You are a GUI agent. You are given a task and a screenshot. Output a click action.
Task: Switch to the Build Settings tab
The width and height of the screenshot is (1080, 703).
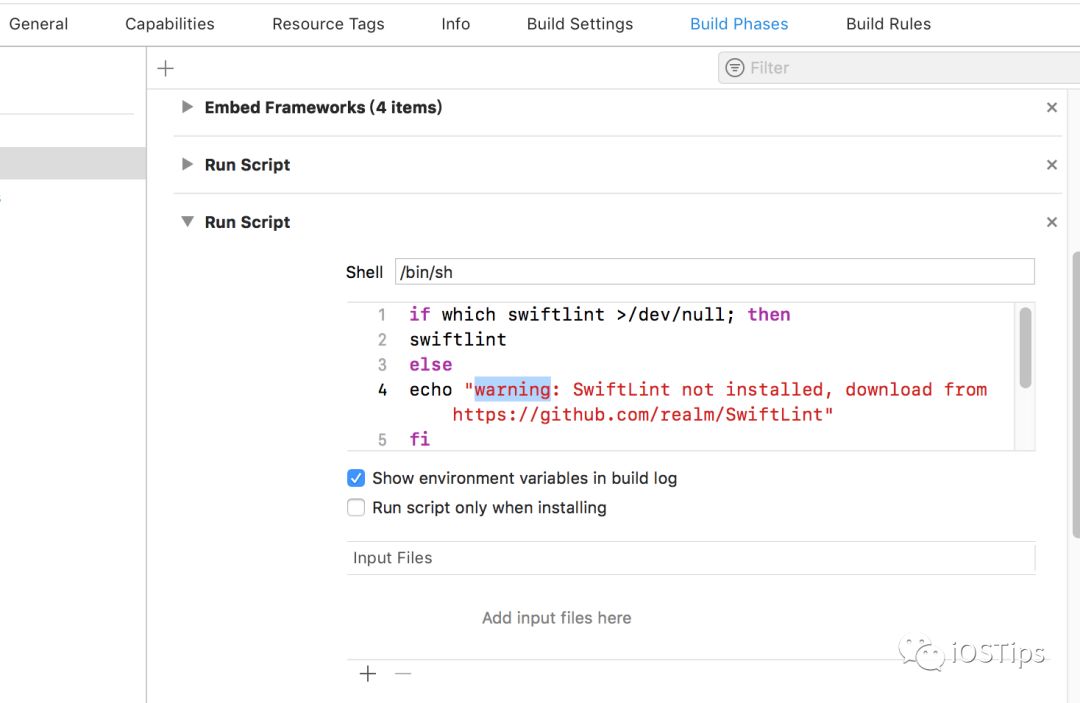pos(580,24)
